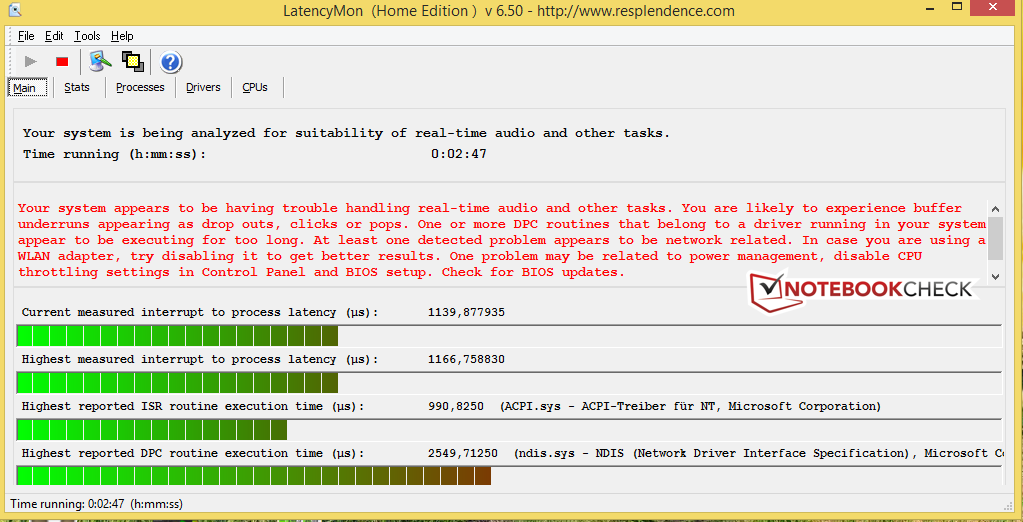
Task: Click the value 1166,758830
Action: (466, 359)
